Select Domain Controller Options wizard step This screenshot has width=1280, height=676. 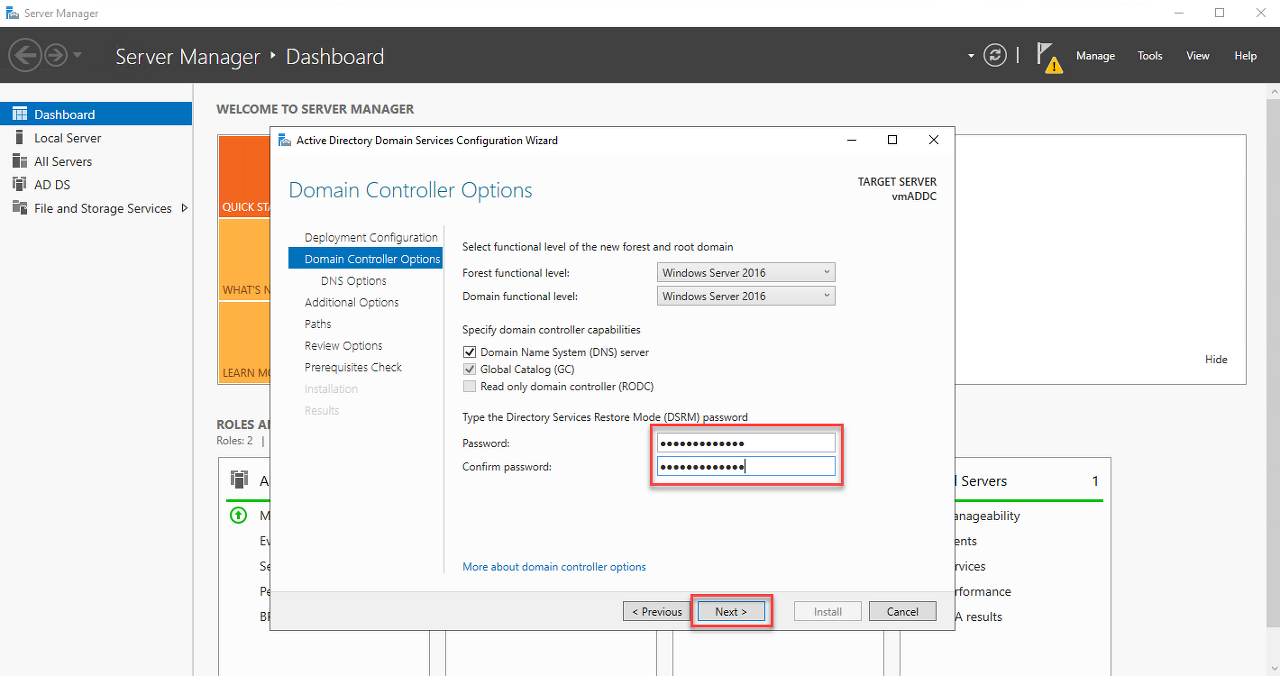[x=365, y=259]
